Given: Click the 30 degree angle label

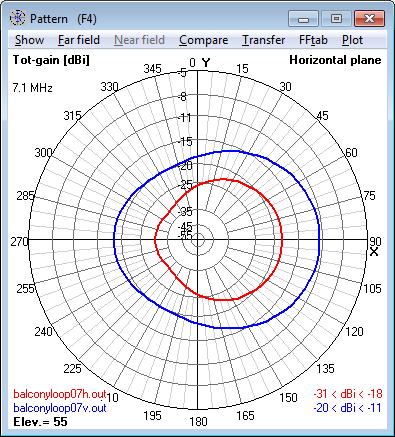Looking at the screenshot, I should pos(285,87).
